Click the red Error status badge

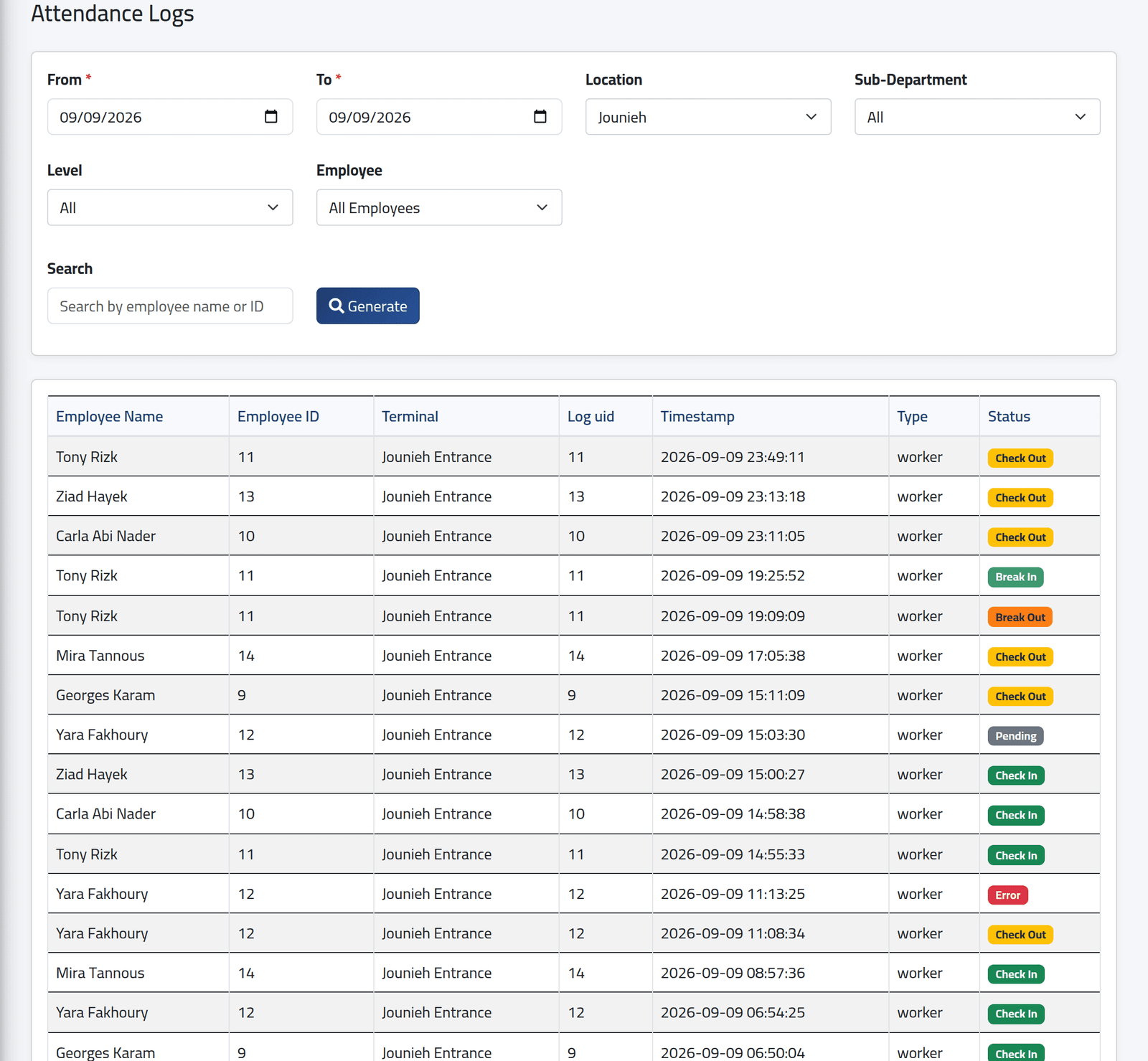point(1008,895)
